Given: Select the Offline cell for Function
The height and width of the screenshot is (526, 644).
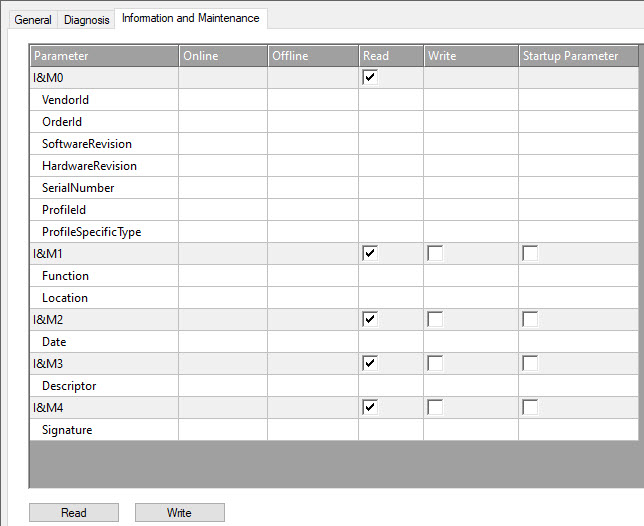Looking at the screenshot, I should click(x=312, y=276).
